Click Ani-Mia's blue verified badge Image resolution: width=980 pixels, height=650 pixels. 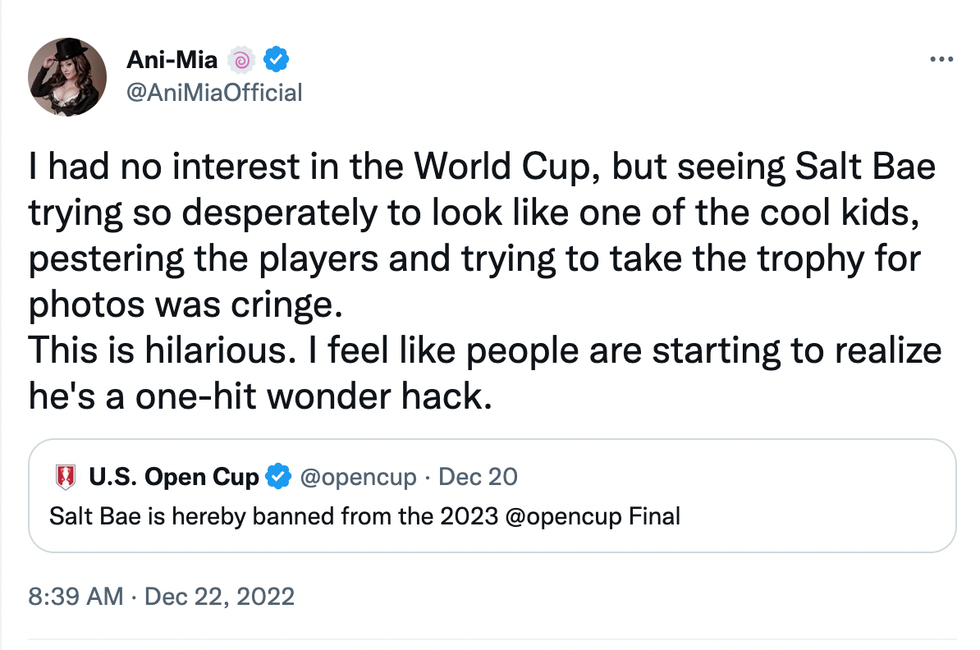[x=275, y=61]
